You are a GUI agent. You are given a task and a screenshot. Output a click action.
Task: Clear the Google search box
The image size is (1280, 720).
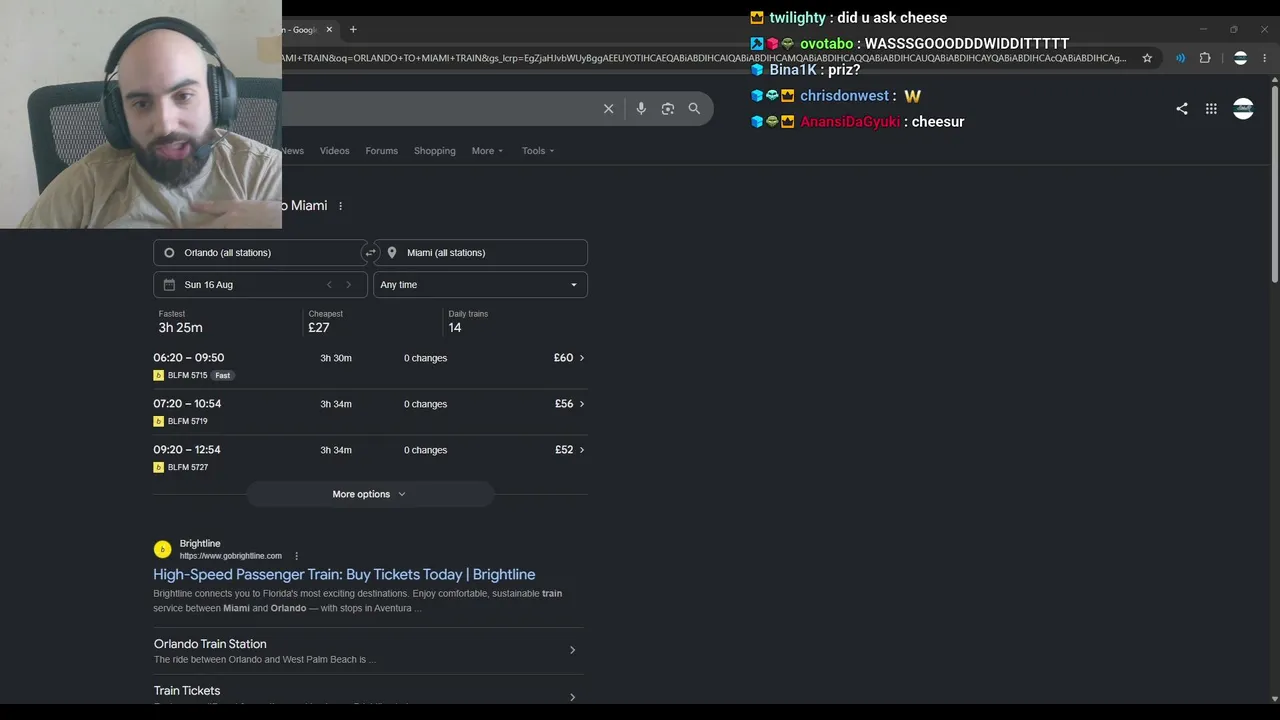coord(608,109)
